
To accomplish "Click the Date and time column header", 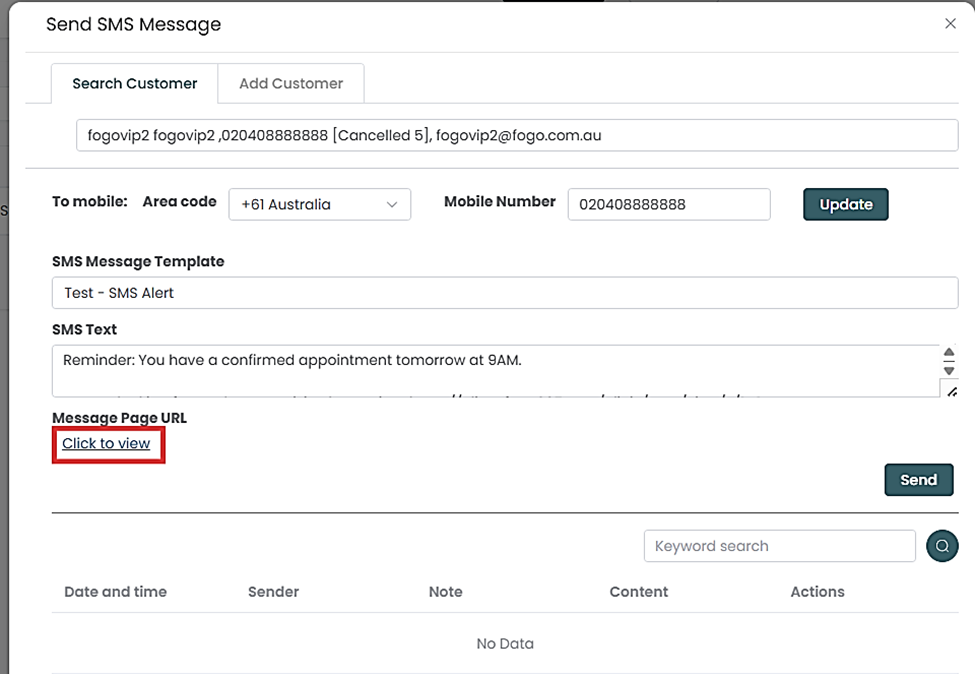I will (x=115, y=592).
